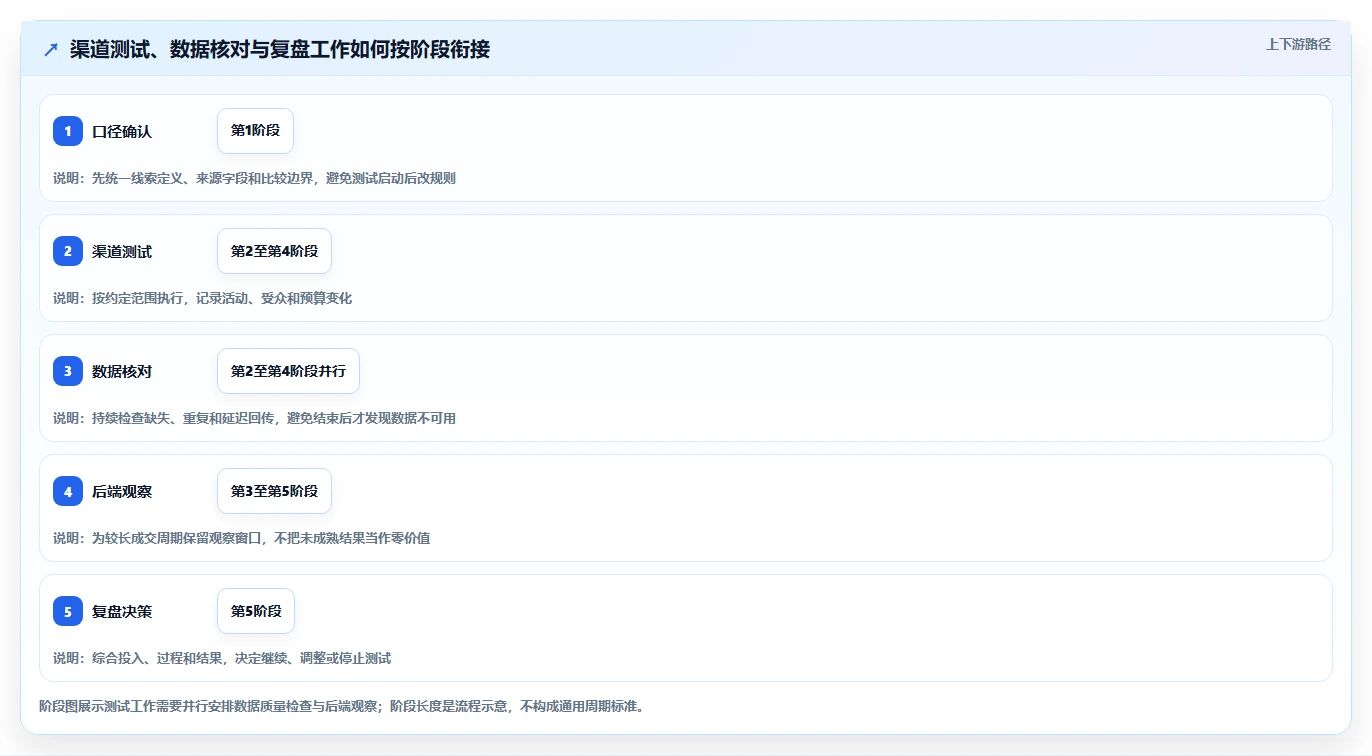The image size is (1372, 756).
Task: Click the 数据核对 step title
Action: [122, 372]
